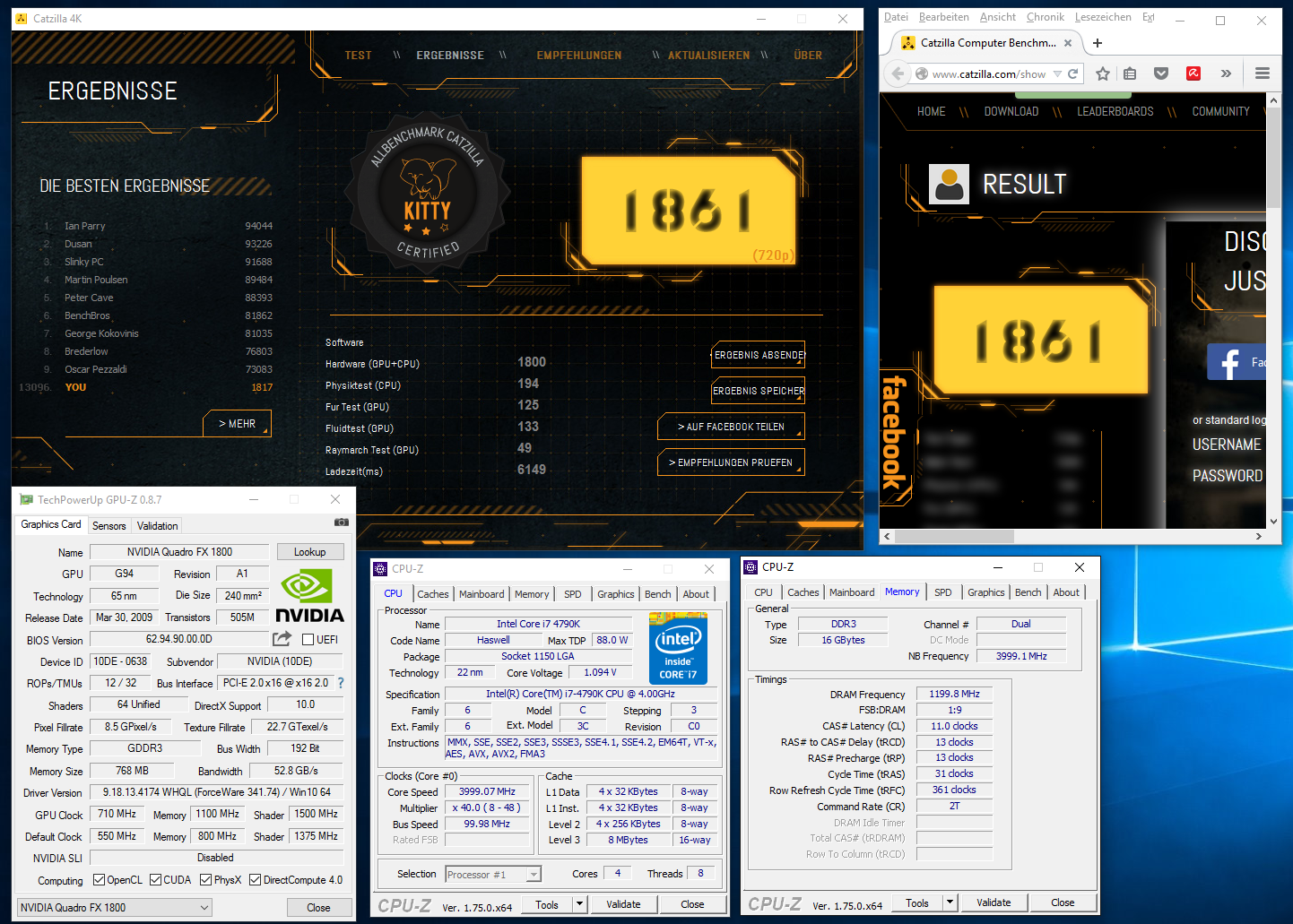Click the title icon of CPU-Z CPU window

pyautogui.click(x=380, y=569)
